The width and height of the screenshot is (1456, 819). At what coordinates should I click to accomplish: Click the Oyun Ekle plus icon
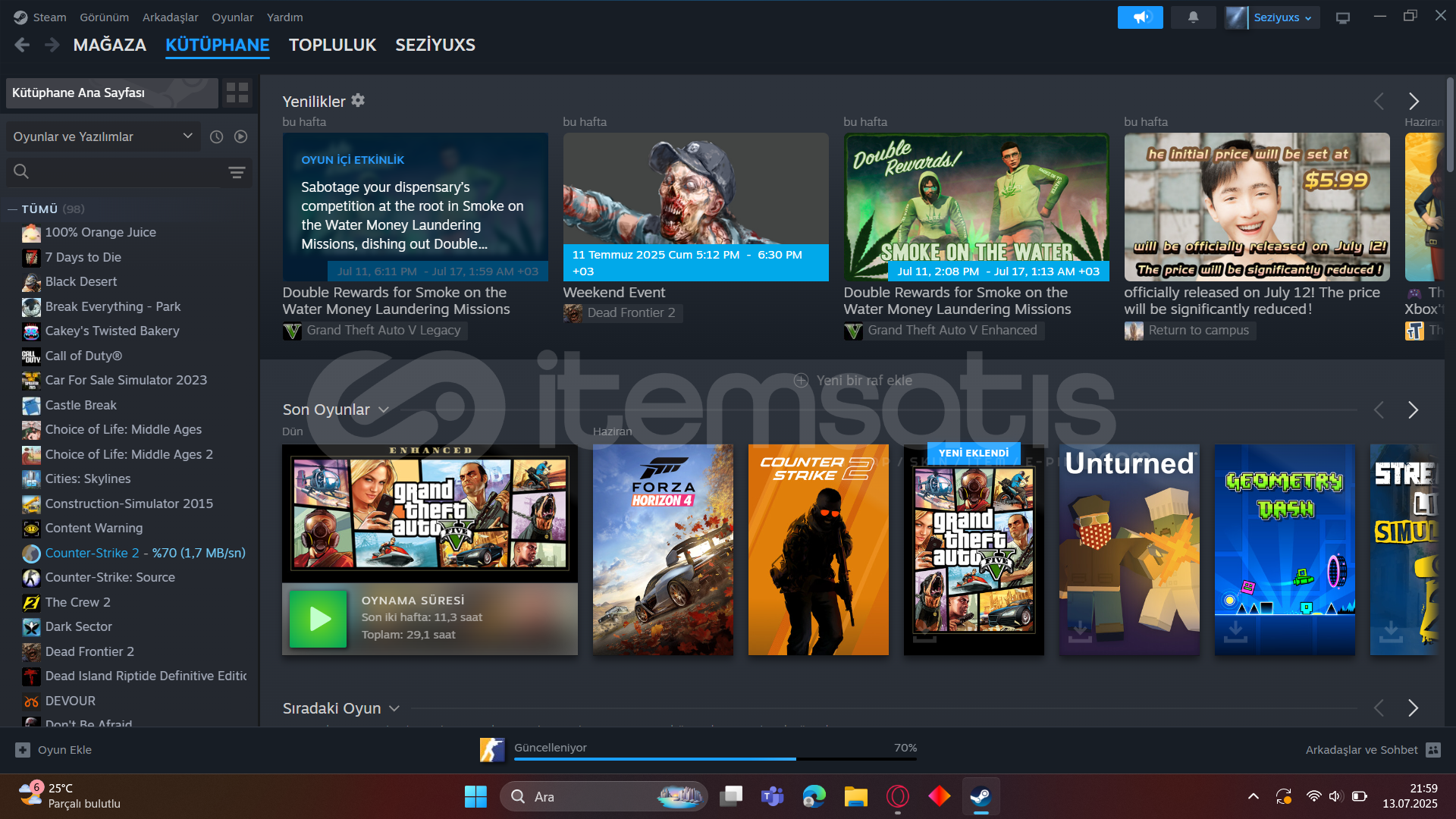(x=23, y=750)
